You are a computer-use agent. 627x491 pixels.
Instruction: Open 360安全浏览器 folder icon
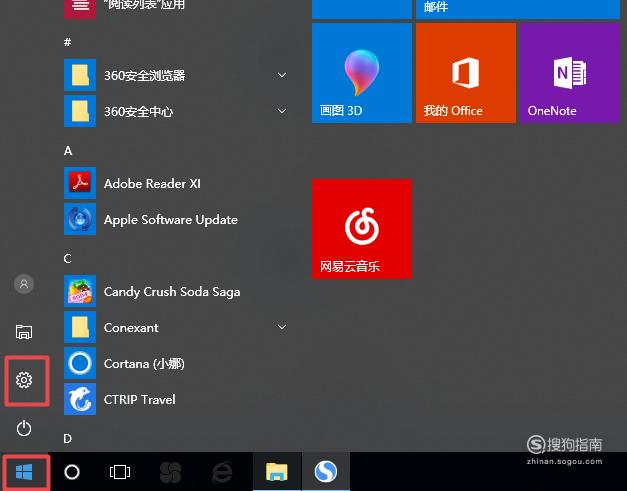[80, 75]
